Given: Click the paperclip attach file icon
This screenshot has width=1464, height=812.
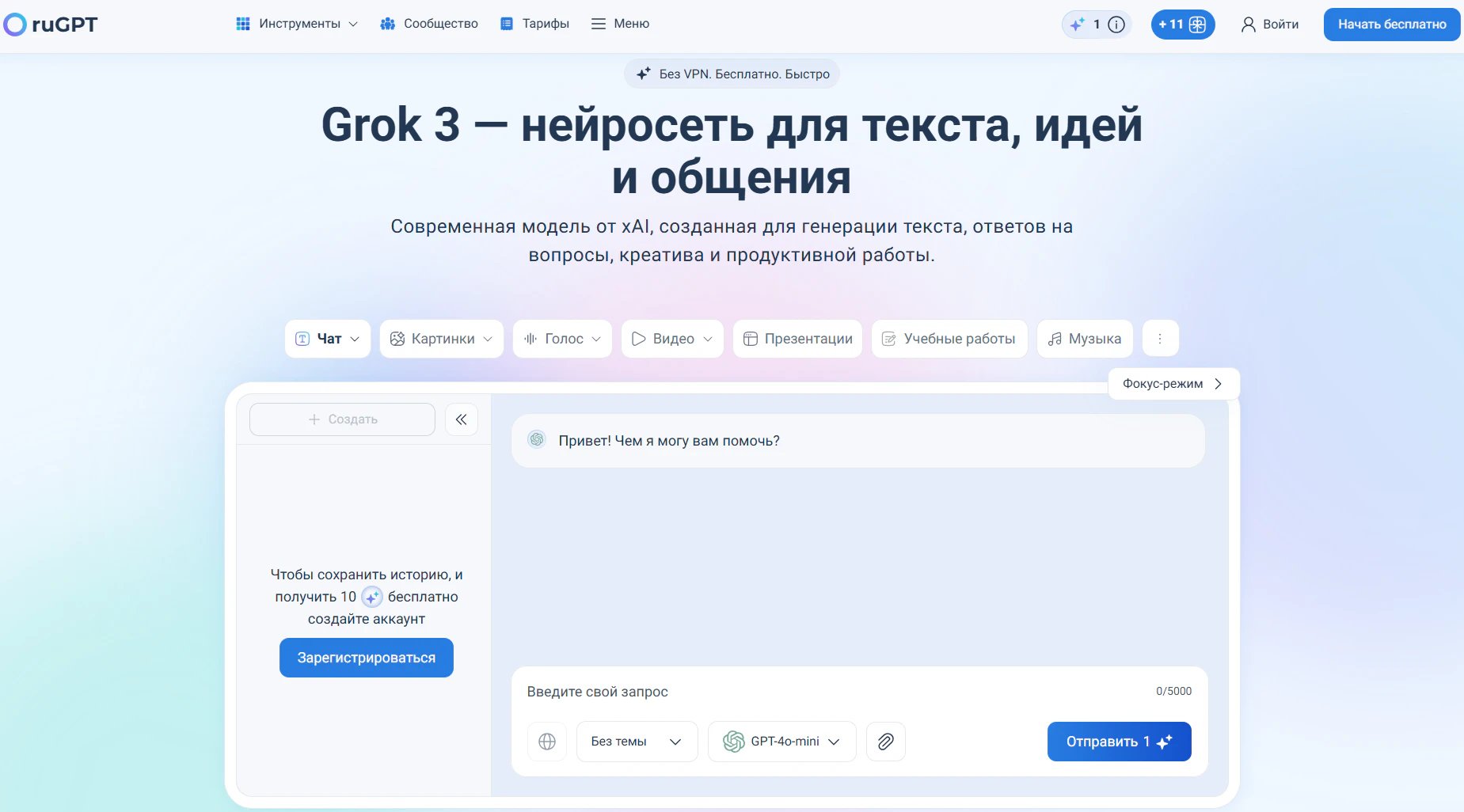Looking at the screenshot, I should pos(886,742).
